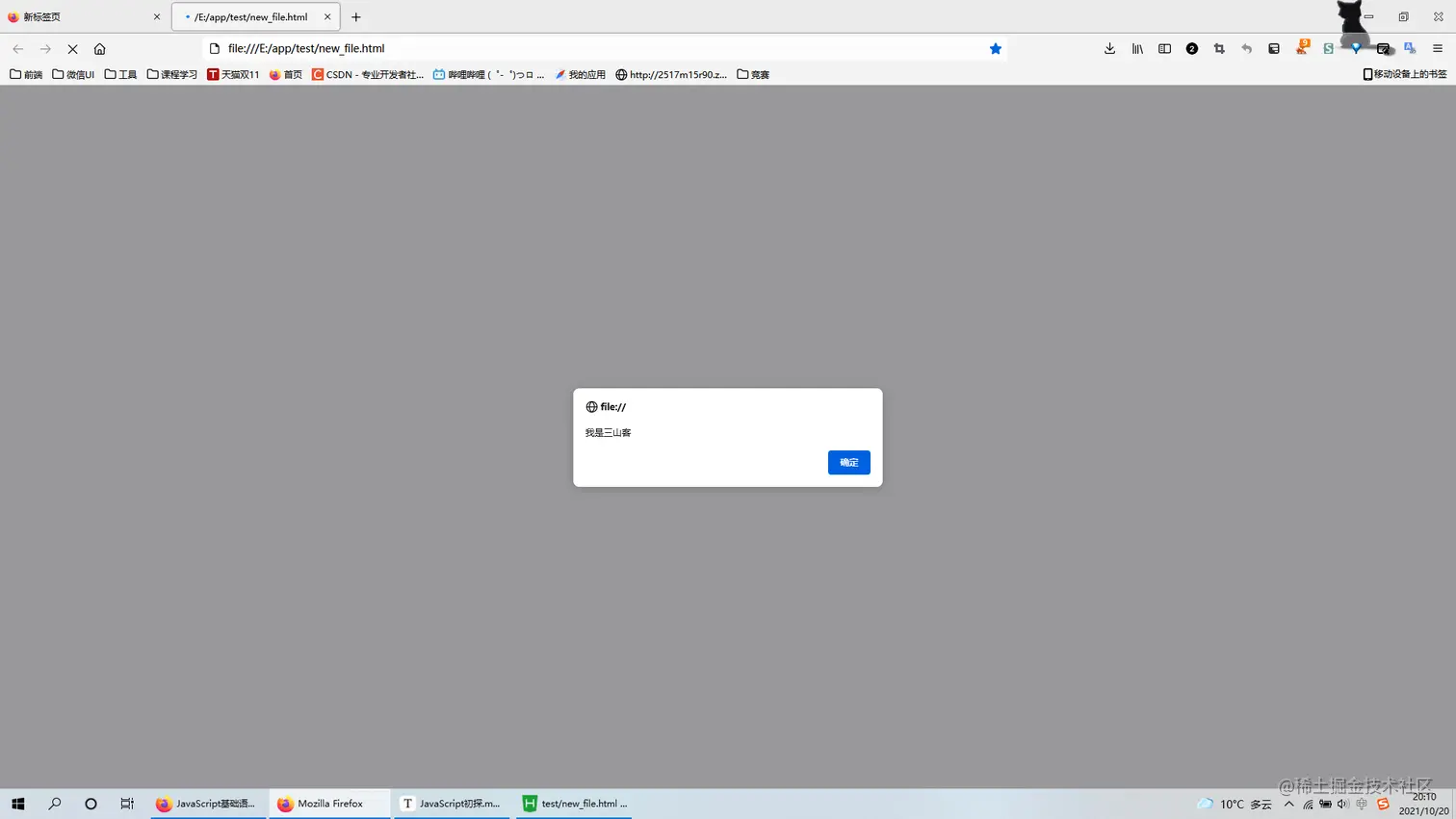Viewport: 1456px width, 819px height.
Task: Select the /E:/app/test/new_file.html tab
Action: point(255,16)
